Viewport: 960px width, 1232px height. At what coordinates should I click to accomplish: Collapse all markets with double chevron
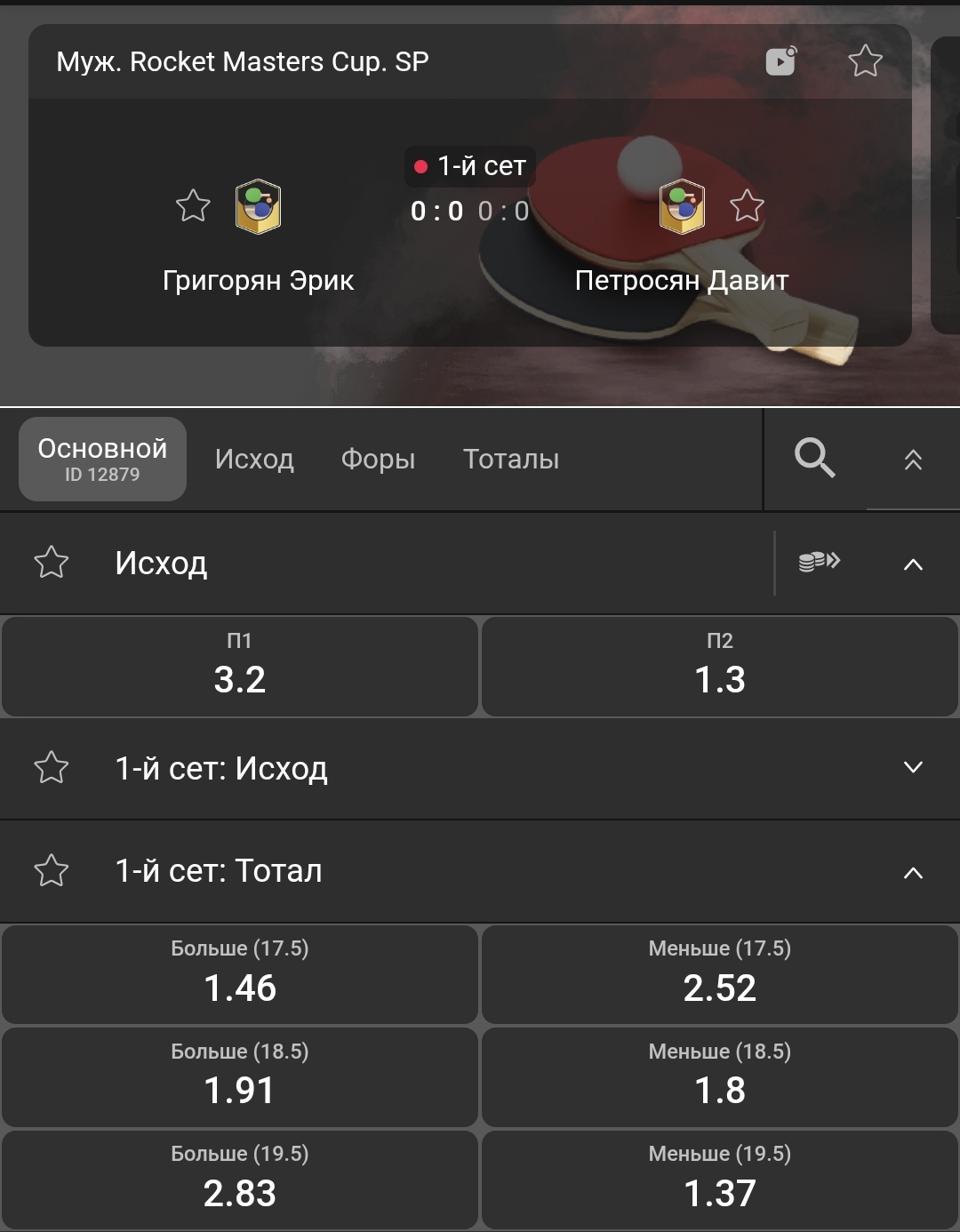click(x=913, y=460)
